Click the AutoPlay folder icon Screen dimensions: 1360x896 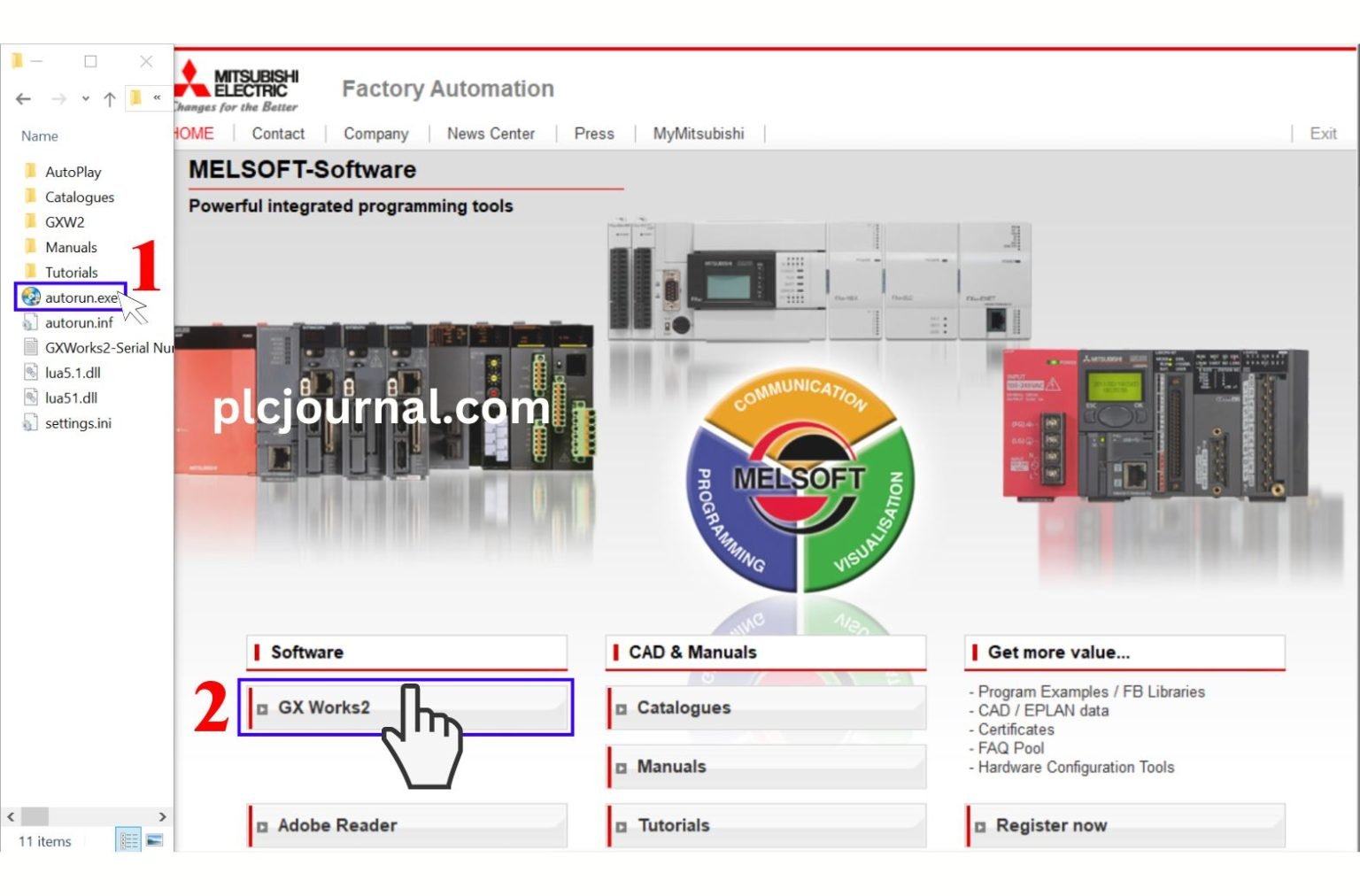(x=31, y=171)
